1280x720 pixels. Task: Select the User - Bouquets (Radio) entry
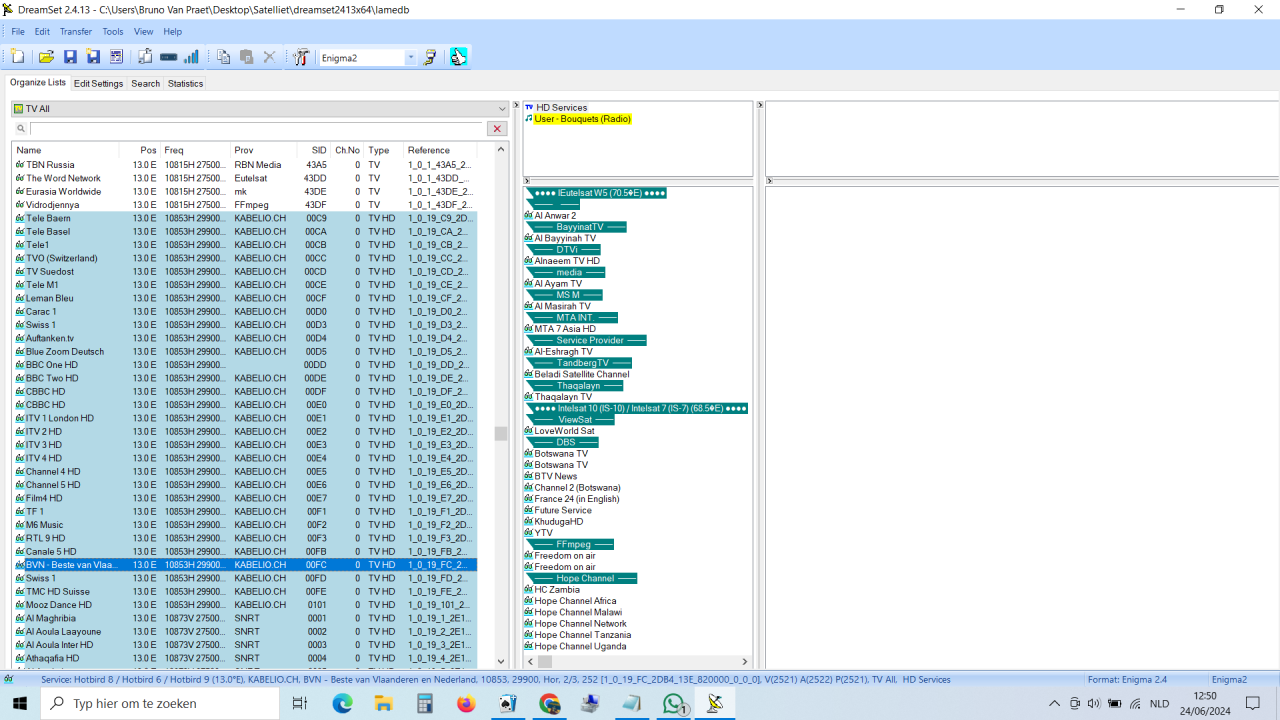coord(582,119)
